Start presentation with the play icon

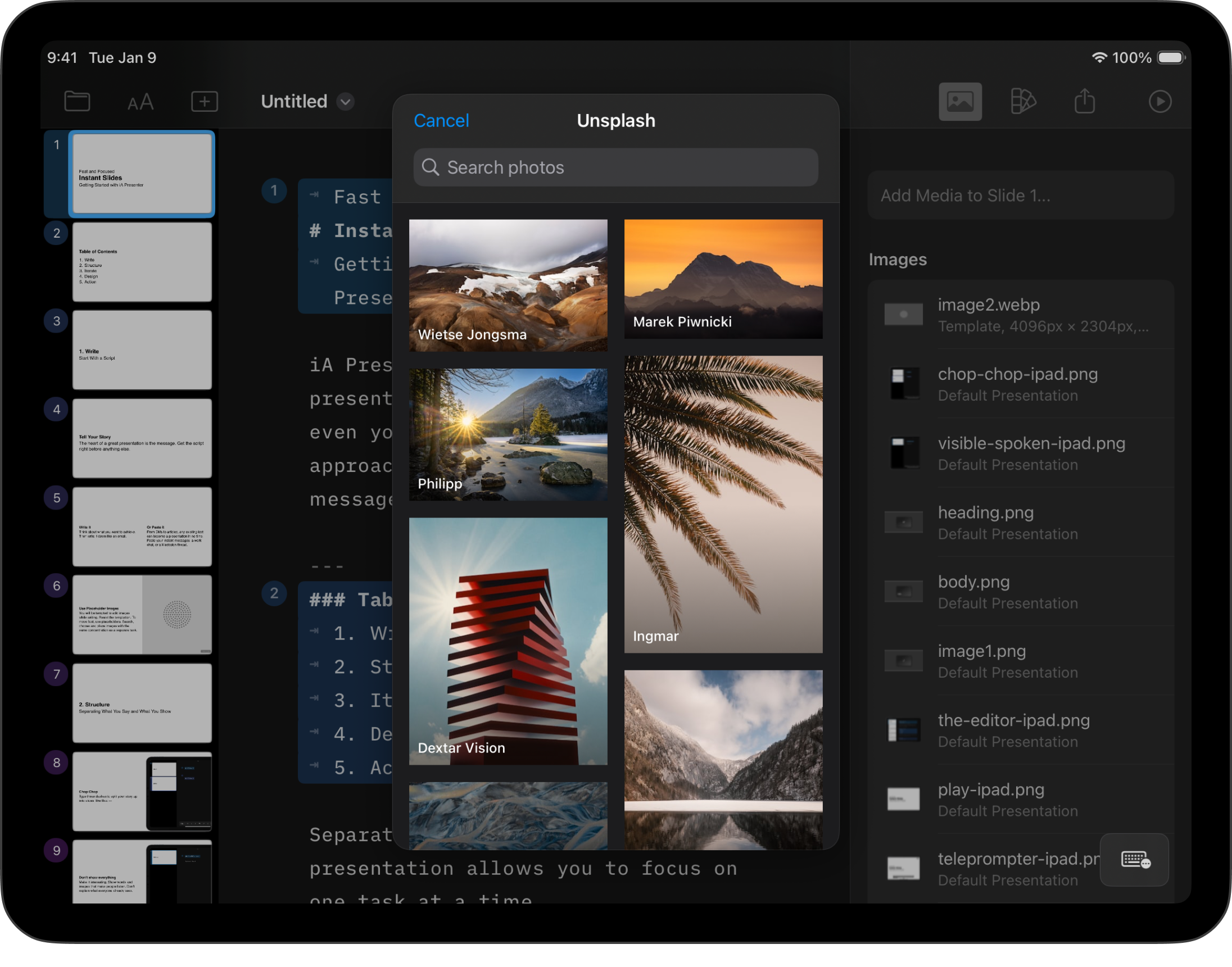(x=1159, y=101)
